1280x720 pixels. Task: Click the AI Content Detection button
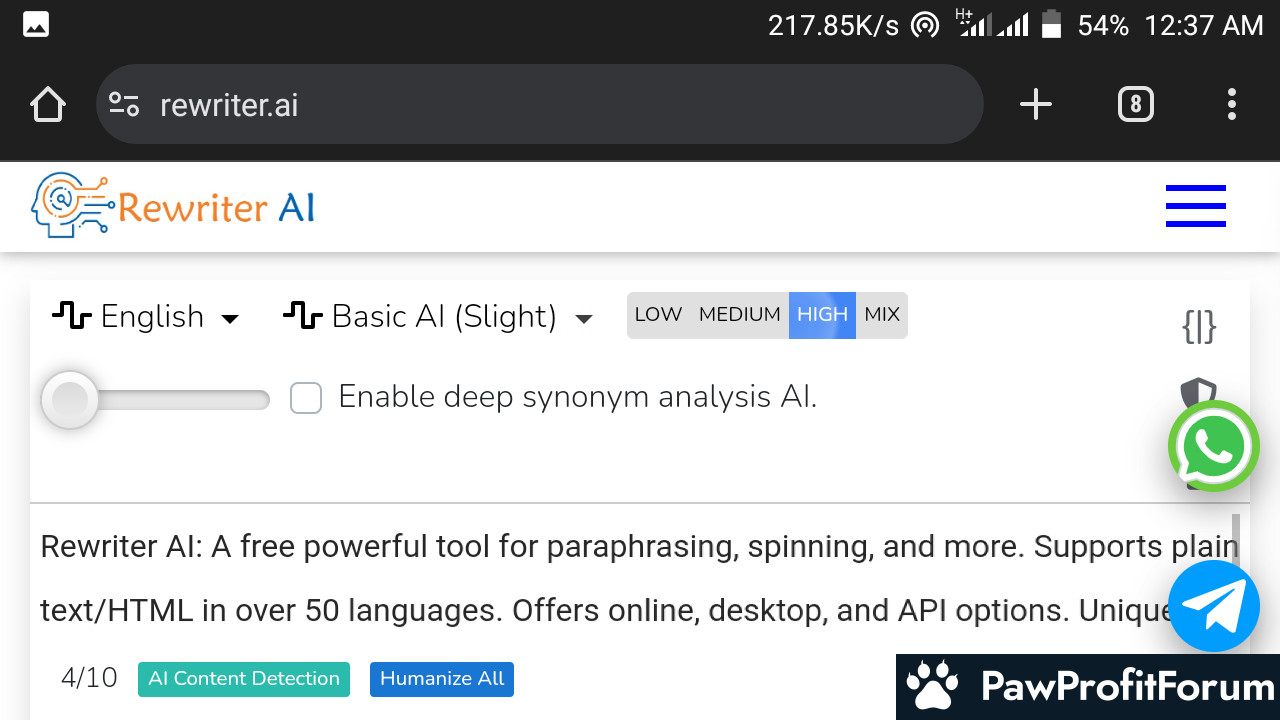click(244, 679)
